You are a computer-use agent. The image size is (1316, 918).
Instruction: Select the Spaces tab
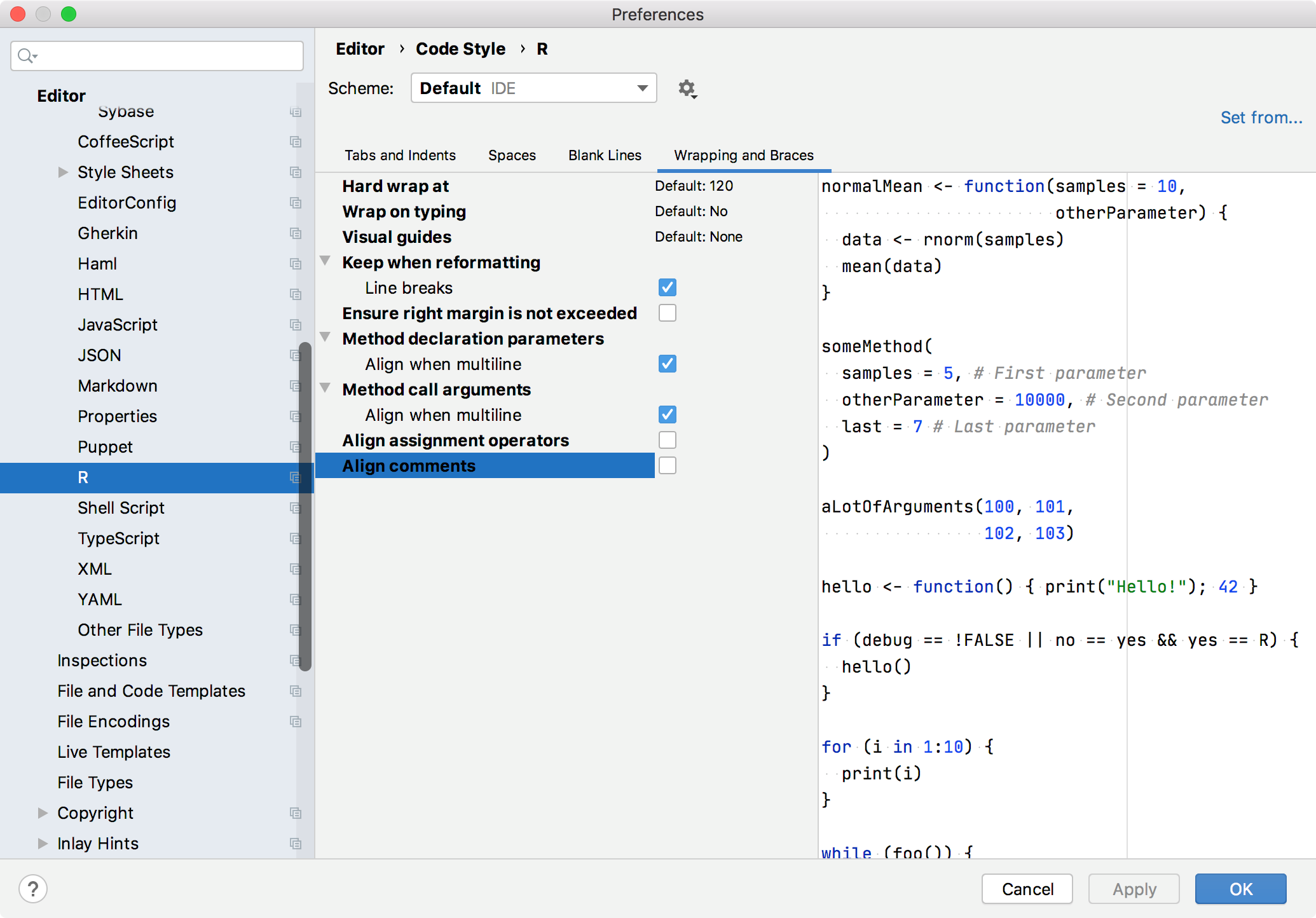point(511,155)
